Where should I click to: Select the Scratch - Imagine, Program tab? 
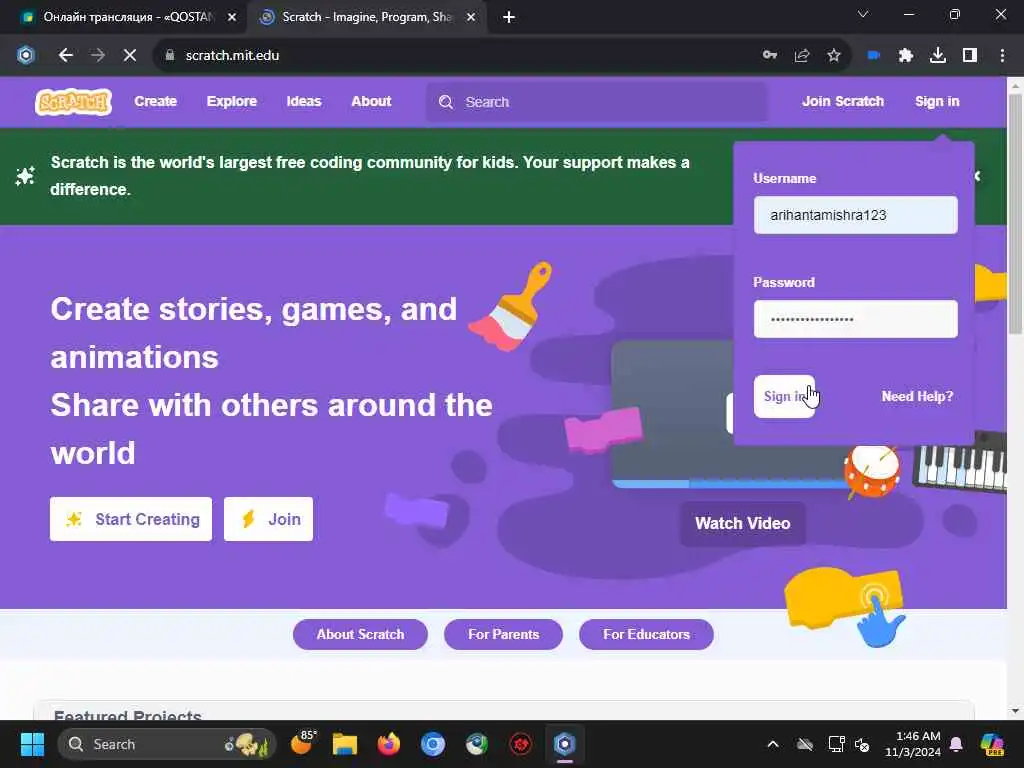pos(366,17)
